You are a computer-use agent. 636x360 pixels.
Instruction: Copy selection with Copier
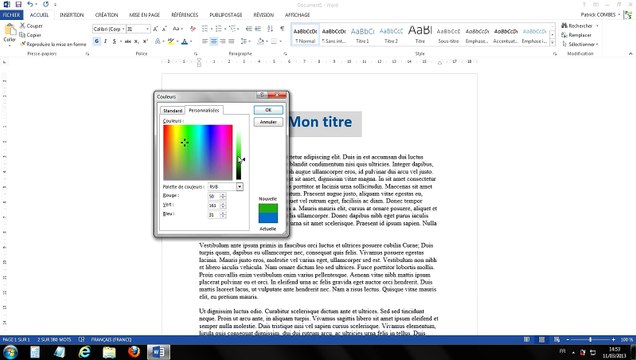(30, 35)
